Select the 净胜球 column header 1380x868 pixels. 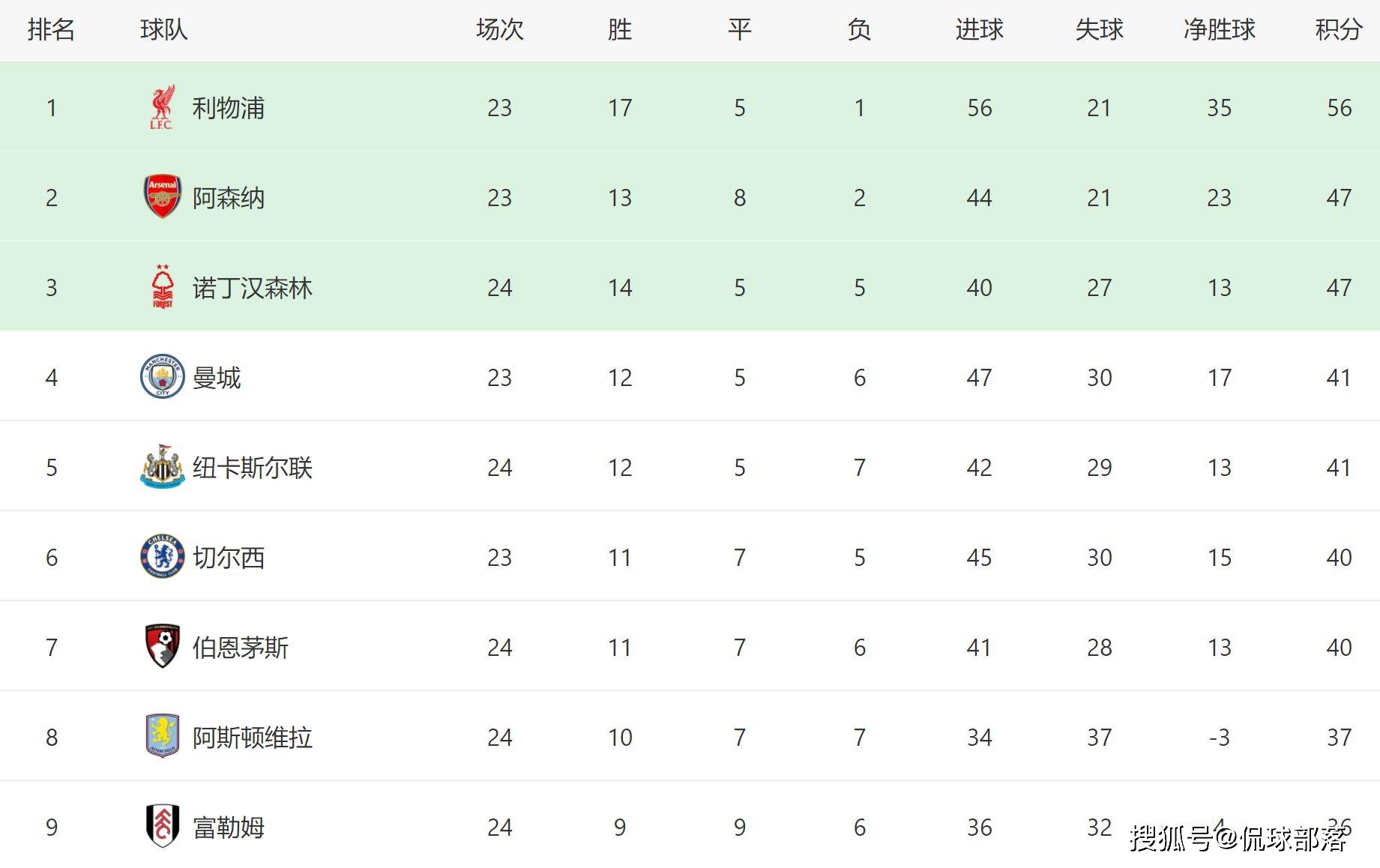point(1219,30)
